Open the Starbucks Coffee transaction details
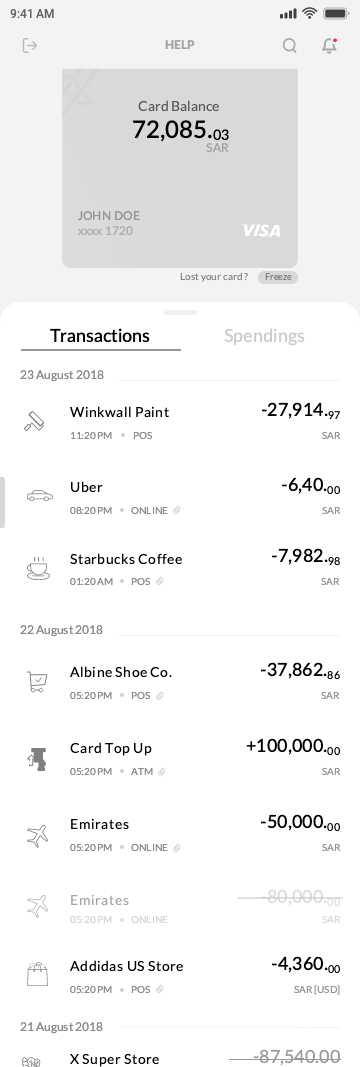The height and width of the screenshot is (1067, 360). (x=180, y=569)
